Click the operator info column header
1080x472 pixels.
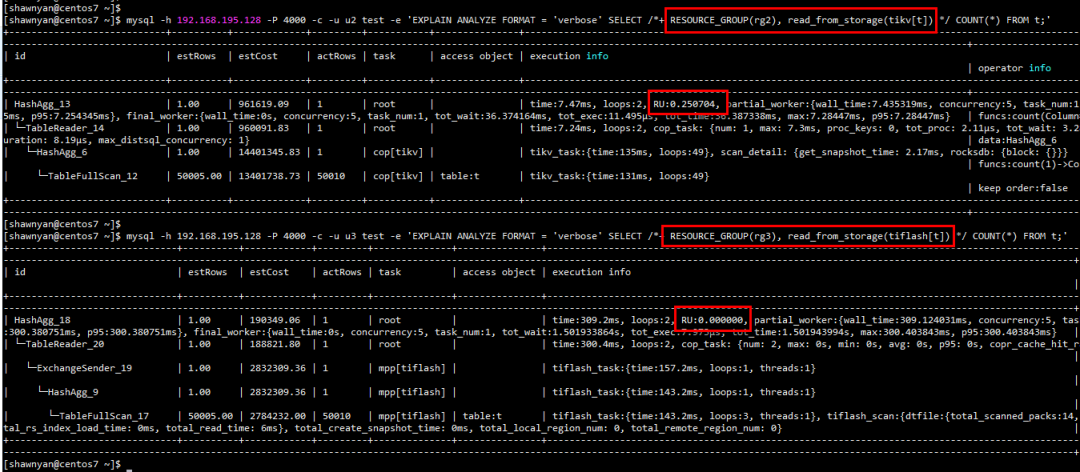(1014, 68)
